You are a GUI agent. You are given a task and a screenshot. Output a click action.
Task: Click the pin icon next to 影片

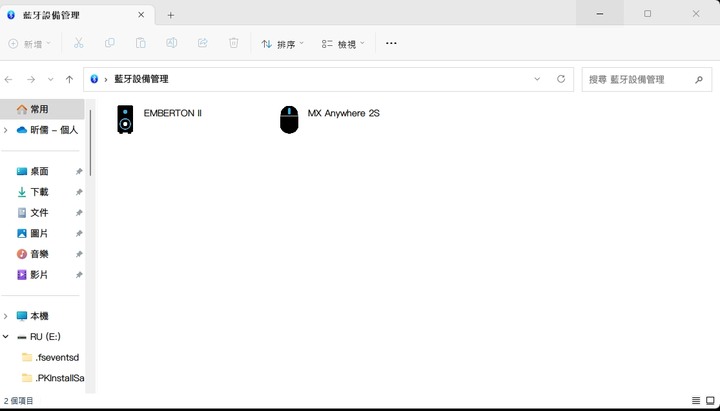tap(79, 275)
